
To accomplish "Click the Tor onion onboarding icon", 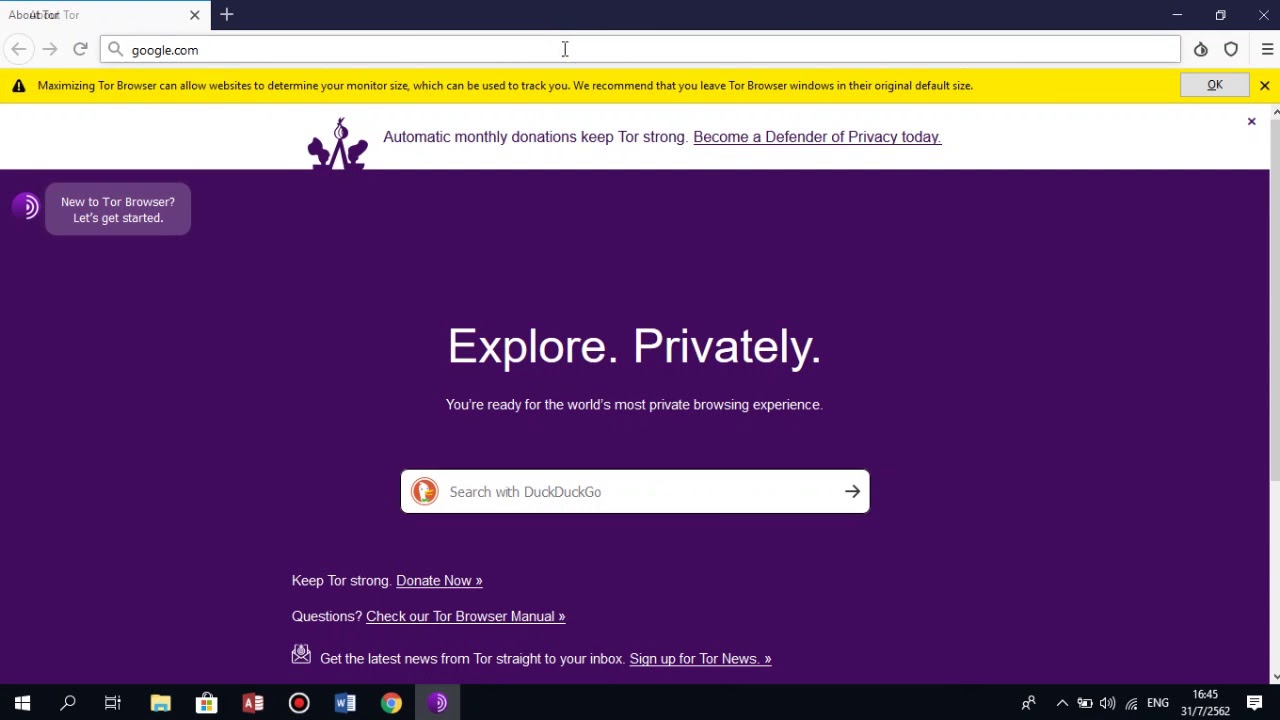I will 26,207.
